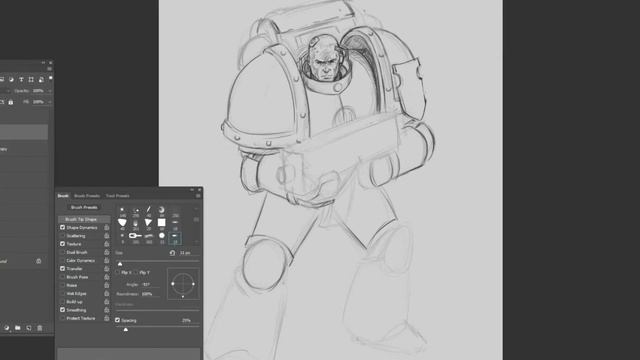The height and width of the screenshot is (360, 640).
Task: Open the Brush panel flyout menu
Action: coord(198,196)
